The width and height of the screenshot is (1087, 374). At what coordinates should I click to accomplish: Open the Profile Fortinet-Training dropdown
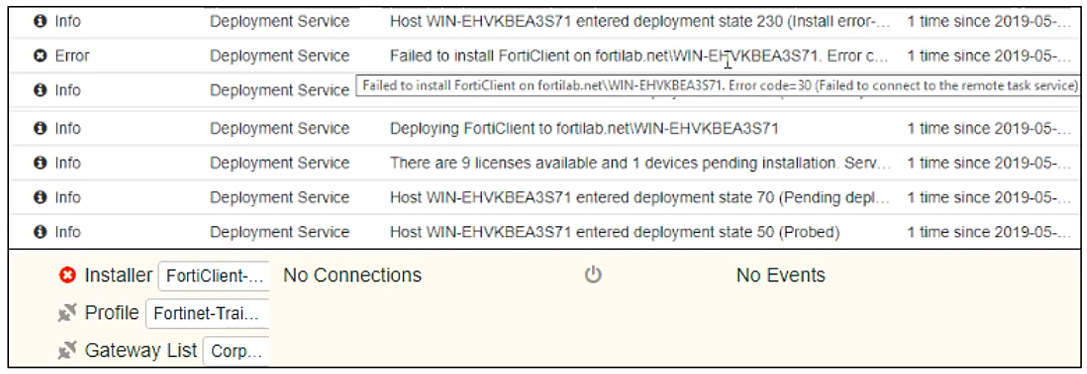[x=207, y=314]
